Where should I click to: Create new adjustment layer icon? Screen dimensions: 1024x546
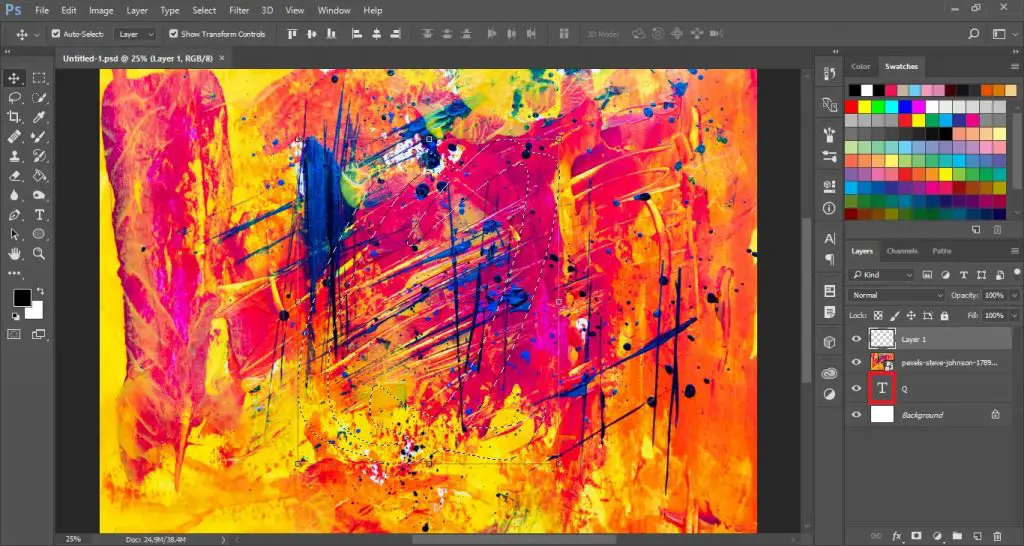click(936, 536)
